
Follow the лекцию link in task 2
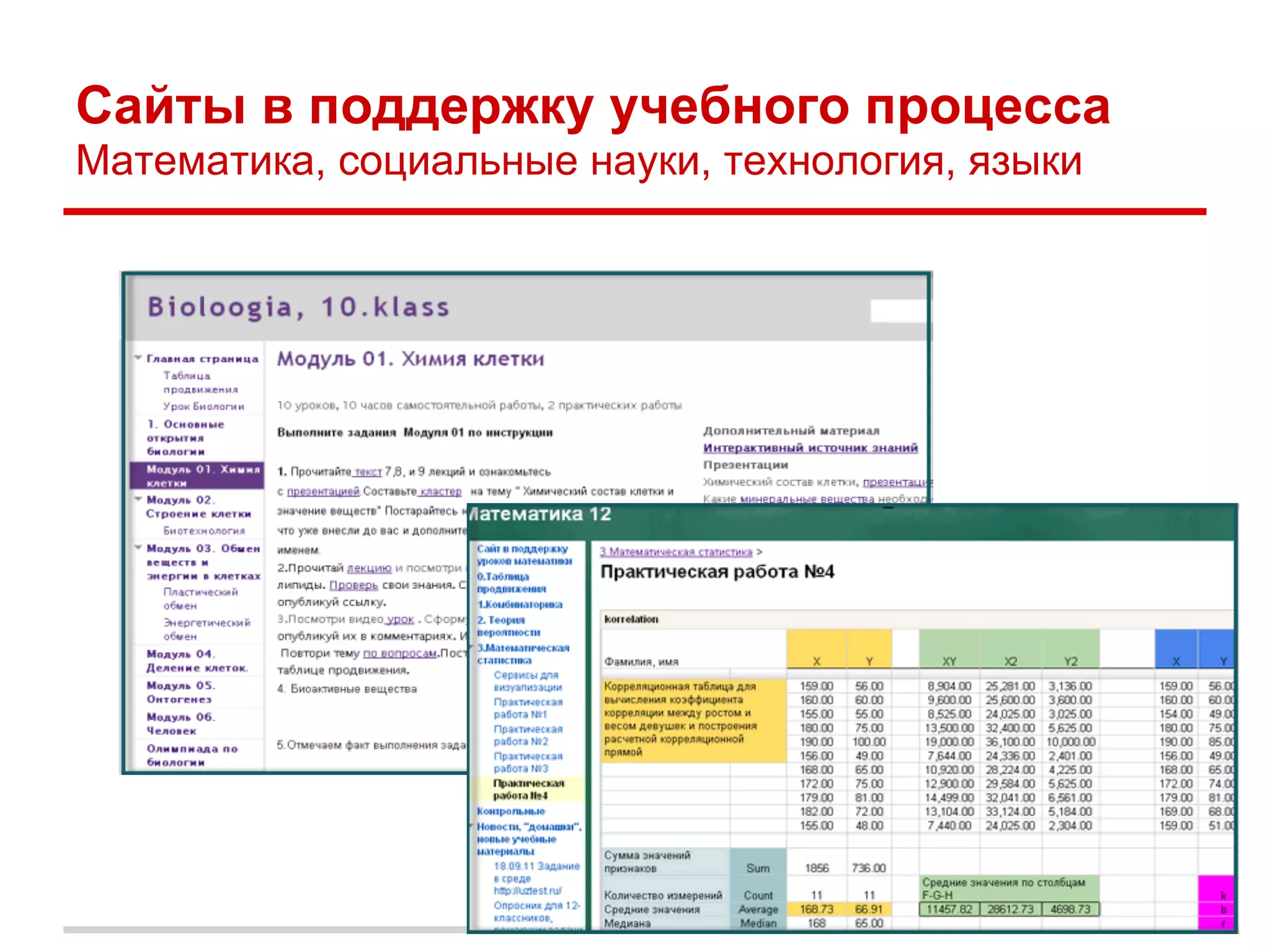pos(369,568)
